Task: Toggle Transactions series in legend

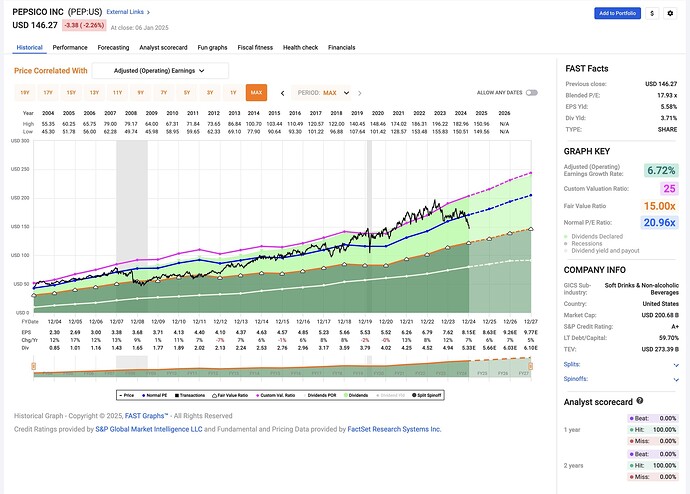Action: [x=190, y=395]
